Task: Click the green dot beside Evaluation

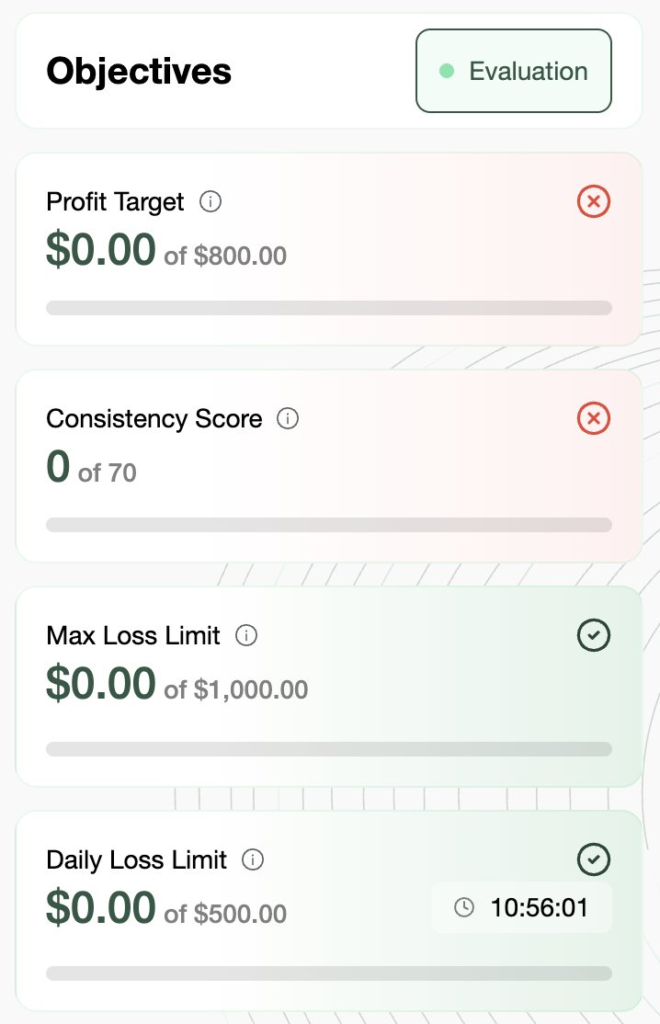Action: point(447,71)
